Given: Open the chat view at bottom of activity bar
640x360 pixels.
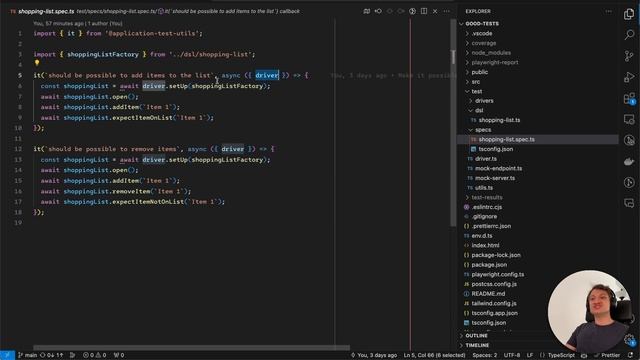Looking at the screenshot, I should 629,203.
